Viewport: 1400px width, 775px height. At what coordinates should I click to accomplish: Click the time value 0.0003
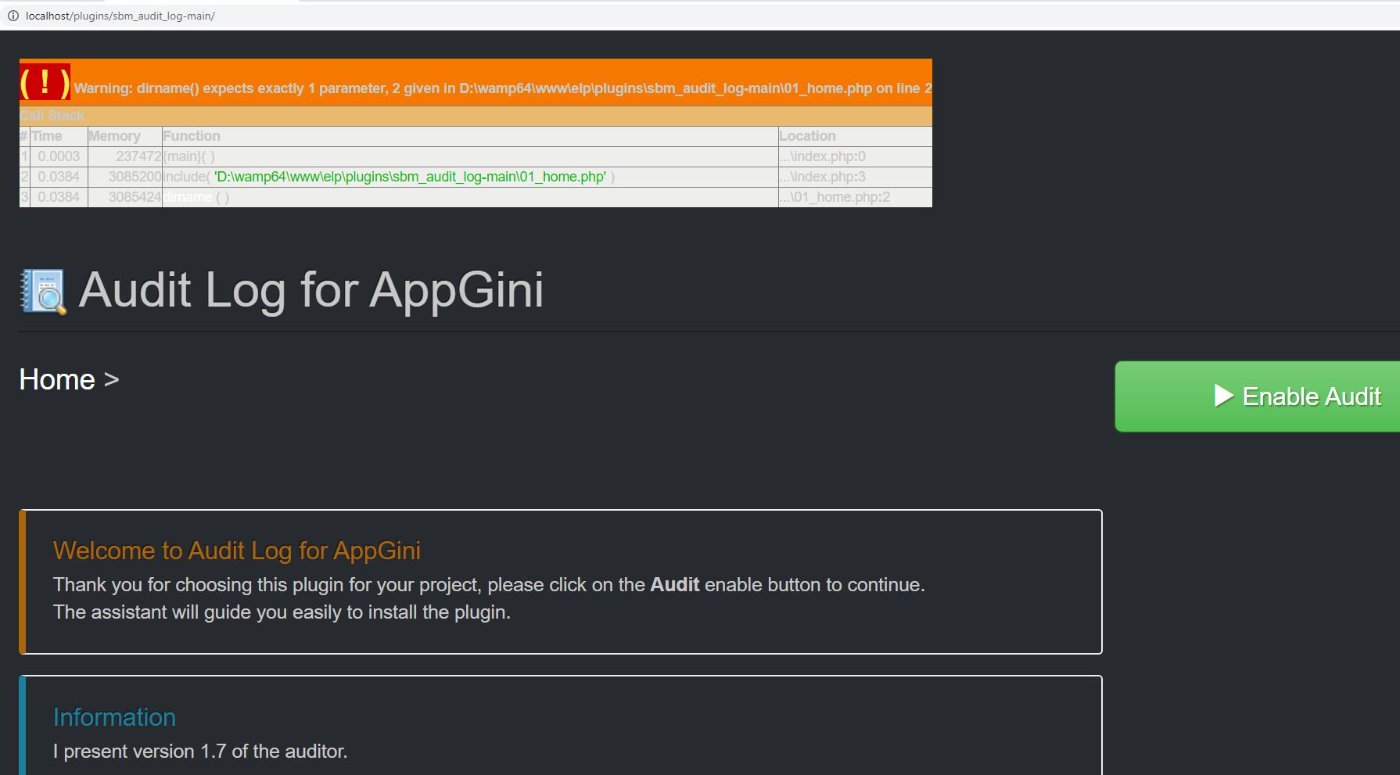coord(58,156)
